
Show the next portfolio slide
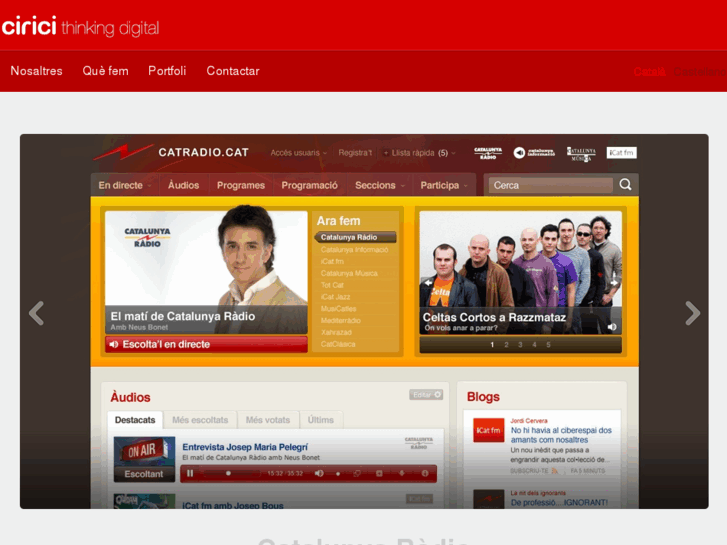tap(692, 313)
